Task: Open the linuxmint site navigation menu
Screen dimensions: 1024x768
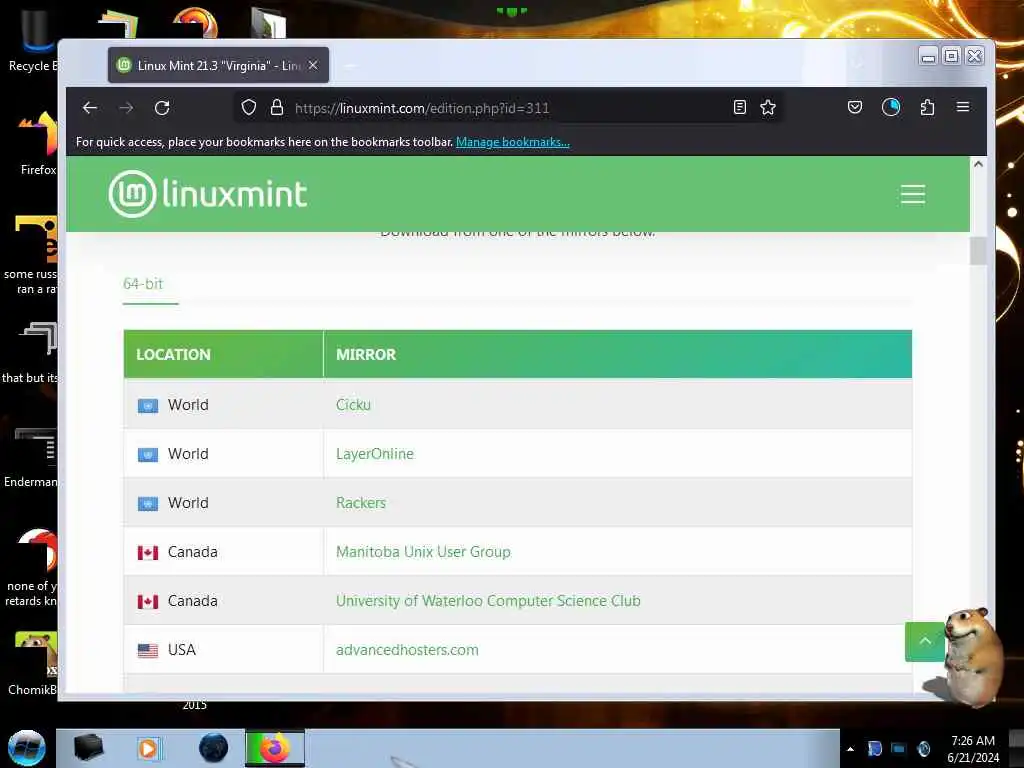Action: [x=912, y=194]
